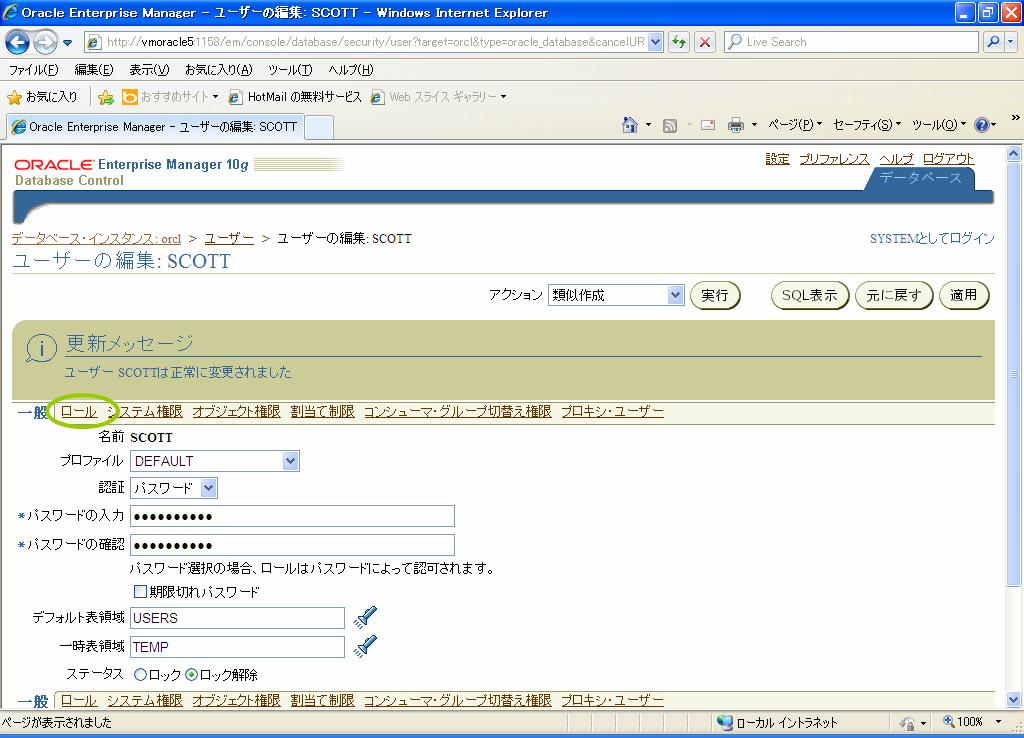Click the blue help question mark icon
This screenshot has width=1024, height=738.
[982, 125]
